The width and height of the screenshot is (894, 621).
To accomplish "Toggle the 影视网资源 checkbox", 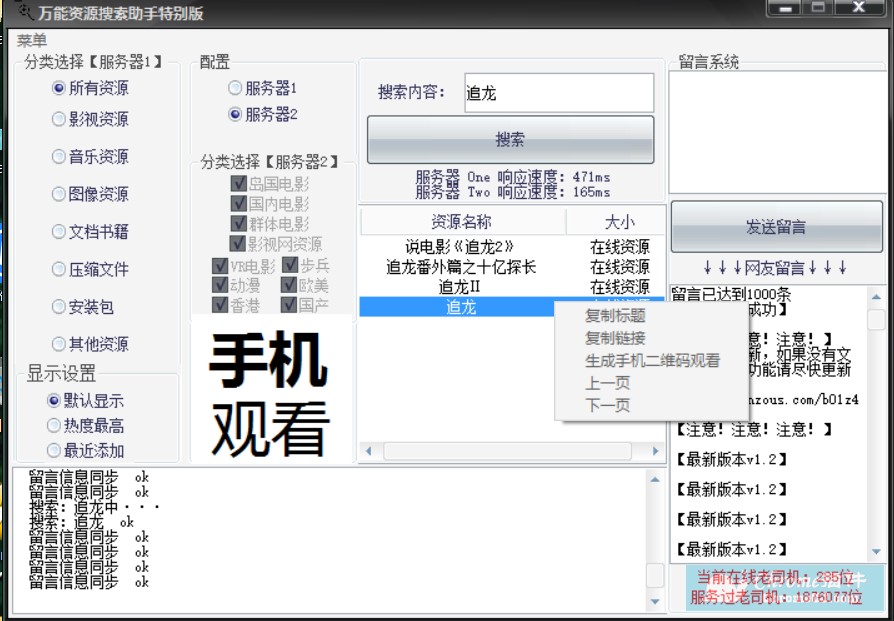I will coord(237,243).
